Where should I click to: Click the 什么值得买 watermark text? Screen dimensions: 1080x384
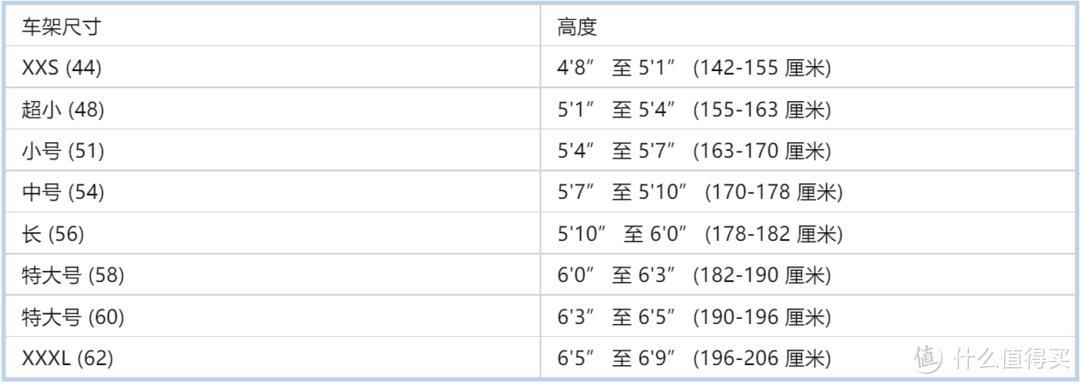click(x=1011, y=358)
